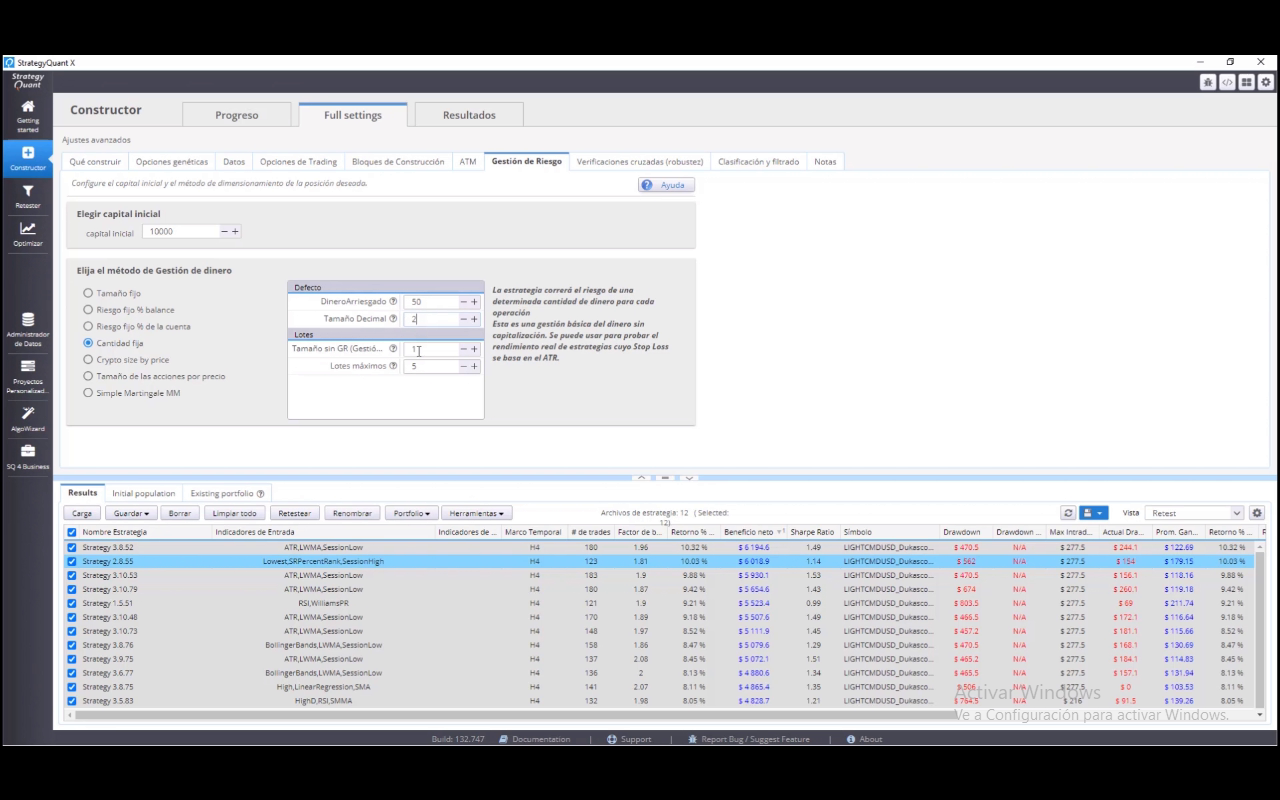The width and height of the screenshot is (1280, 800).
Task: Open the Bloques de Construcción tab
Action: 398,161
